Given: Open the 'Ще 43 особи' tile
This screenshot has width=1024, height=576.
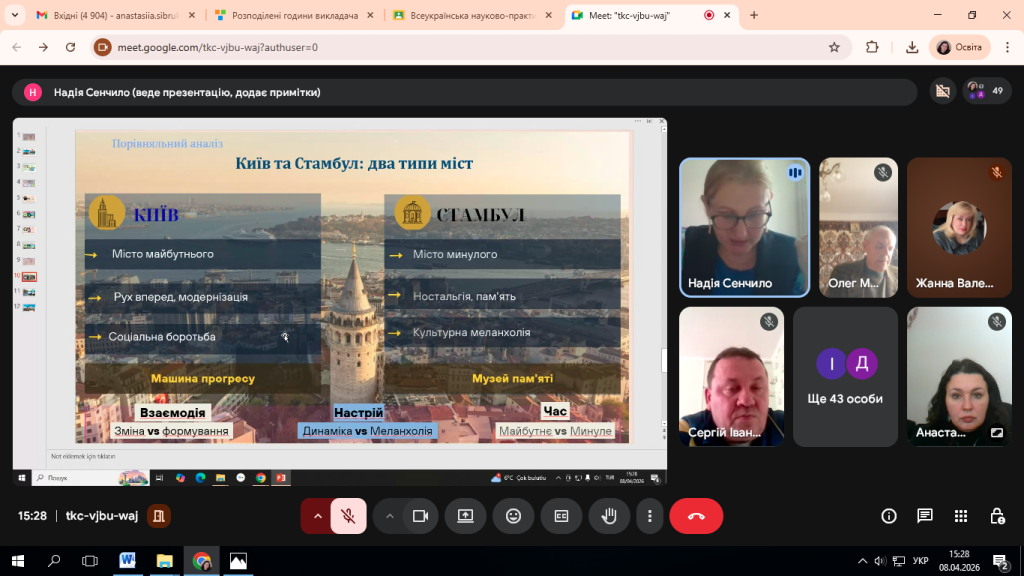Looking at the screenshot, I should pyautogui.click(x=846, y=376).
